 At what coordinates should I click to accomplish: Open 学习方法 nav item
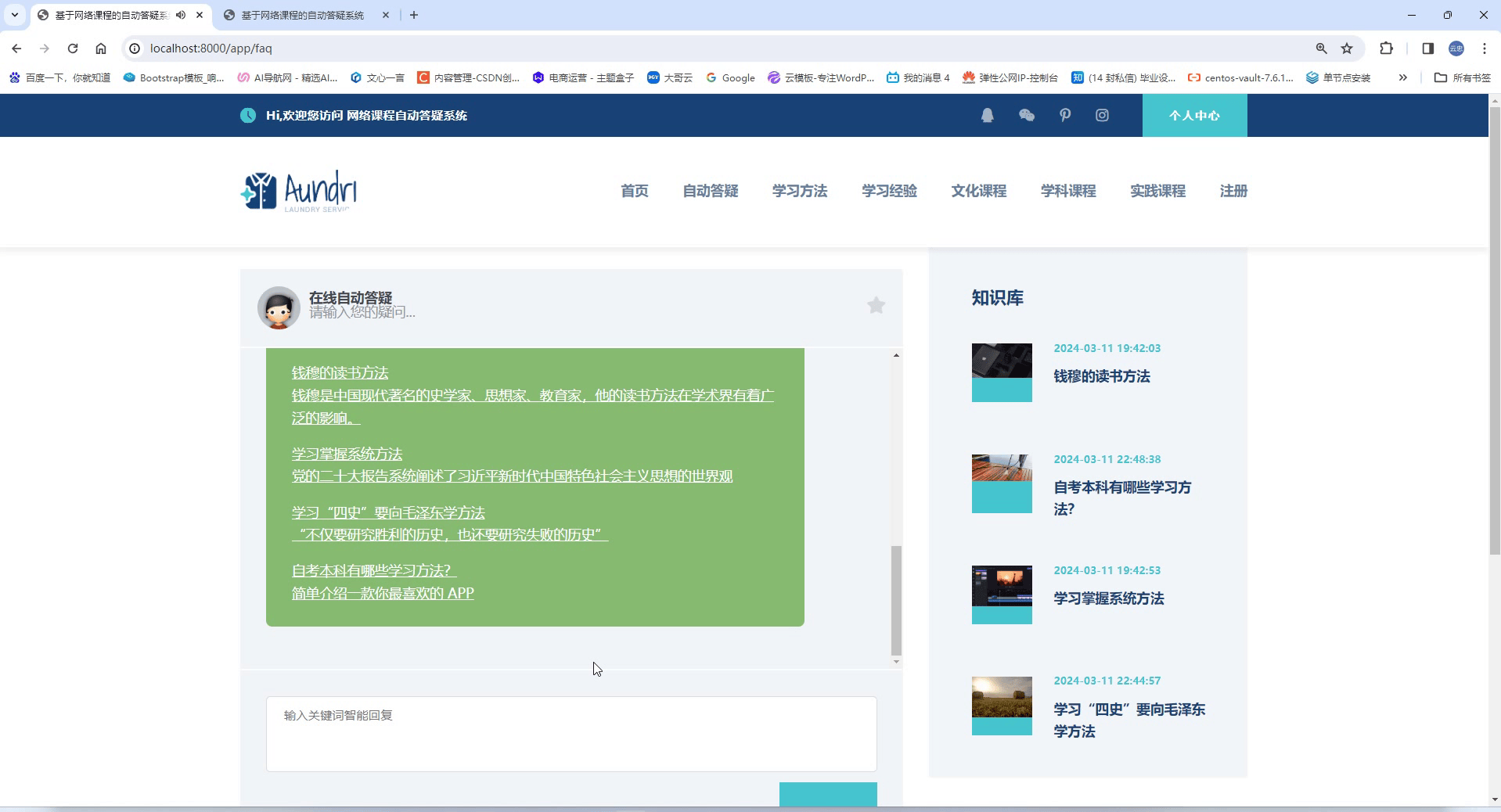800,191
